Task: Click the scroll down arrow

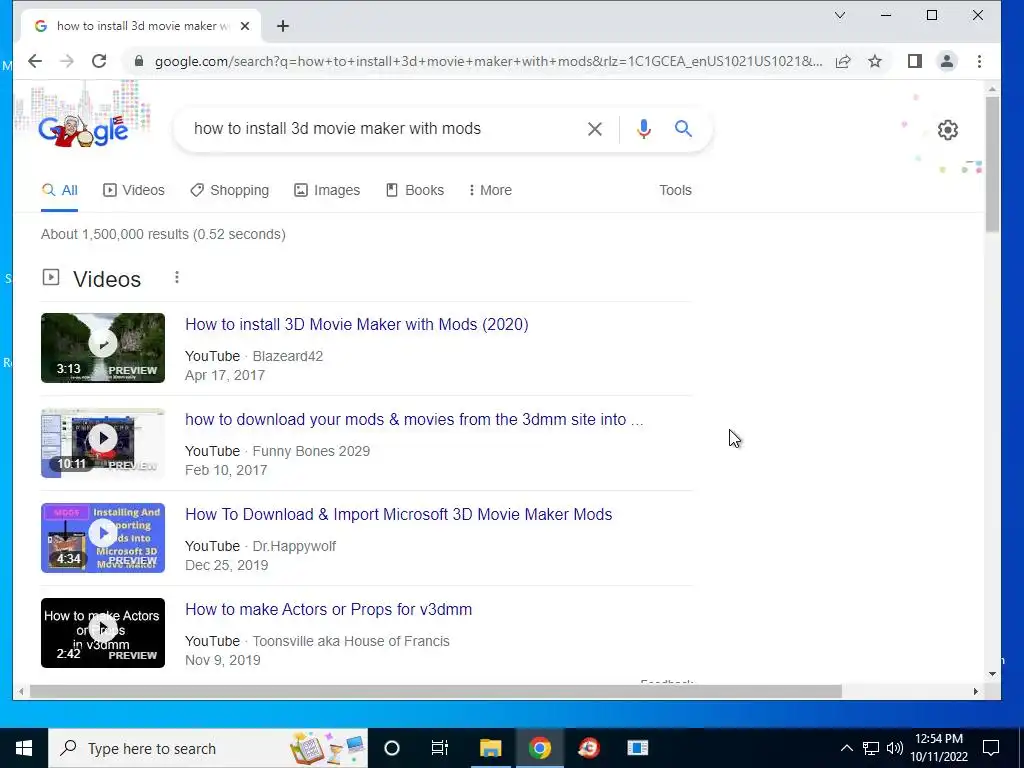Action: (992, 674)
